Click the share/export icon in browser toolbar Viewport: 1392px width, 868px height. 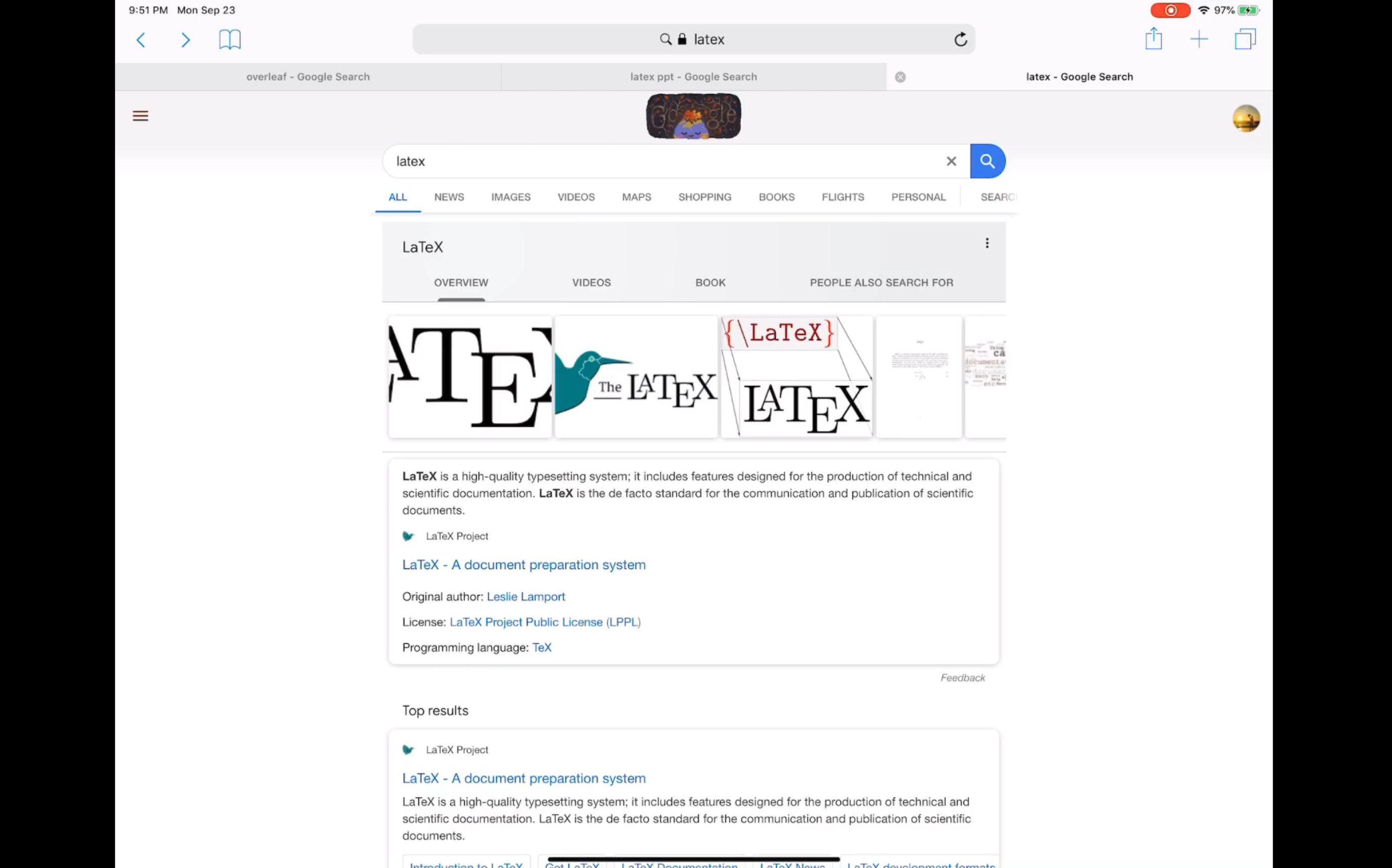click(1153, 39)
